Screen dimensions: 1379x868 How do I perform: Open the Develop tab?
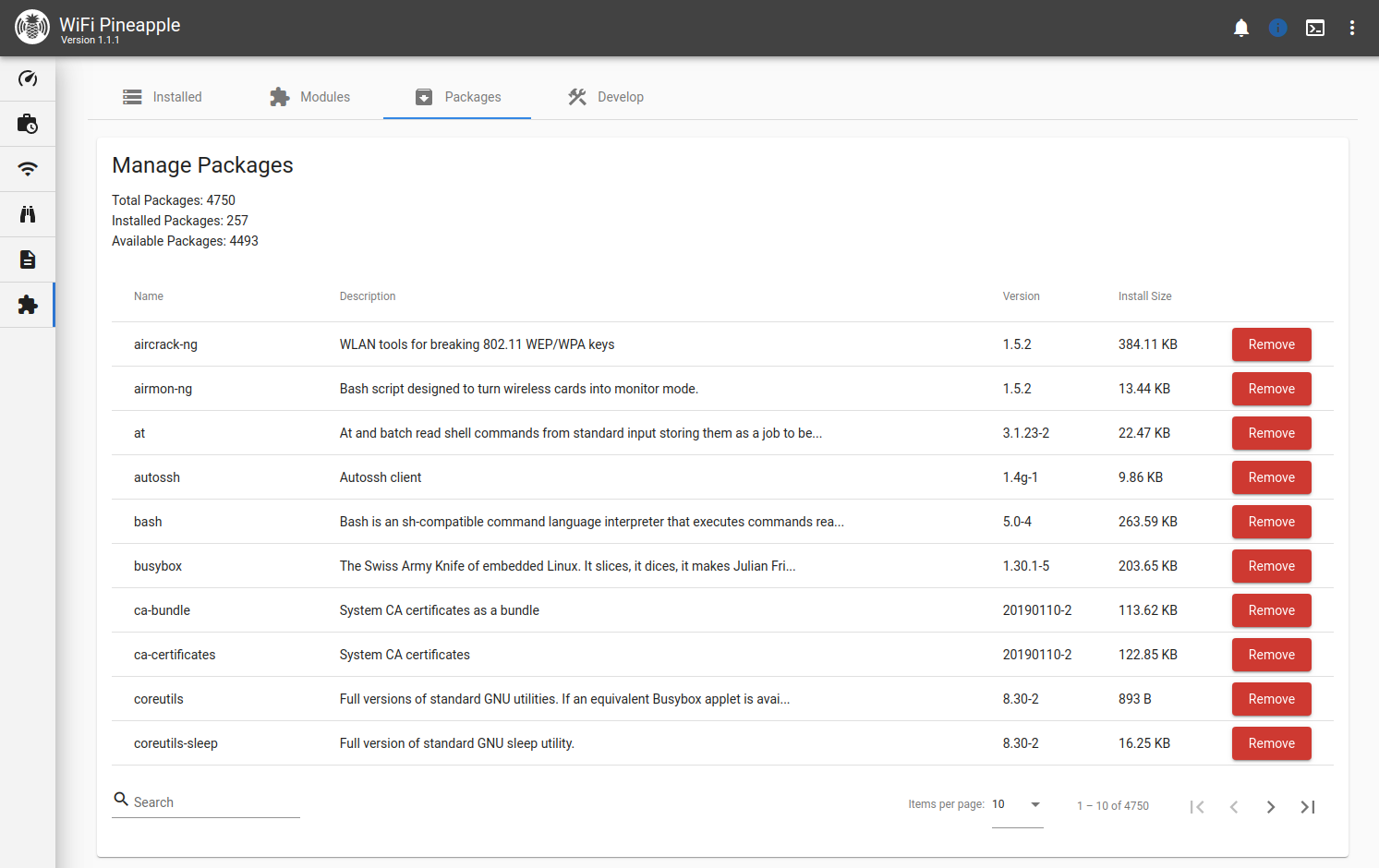[605, 97]
